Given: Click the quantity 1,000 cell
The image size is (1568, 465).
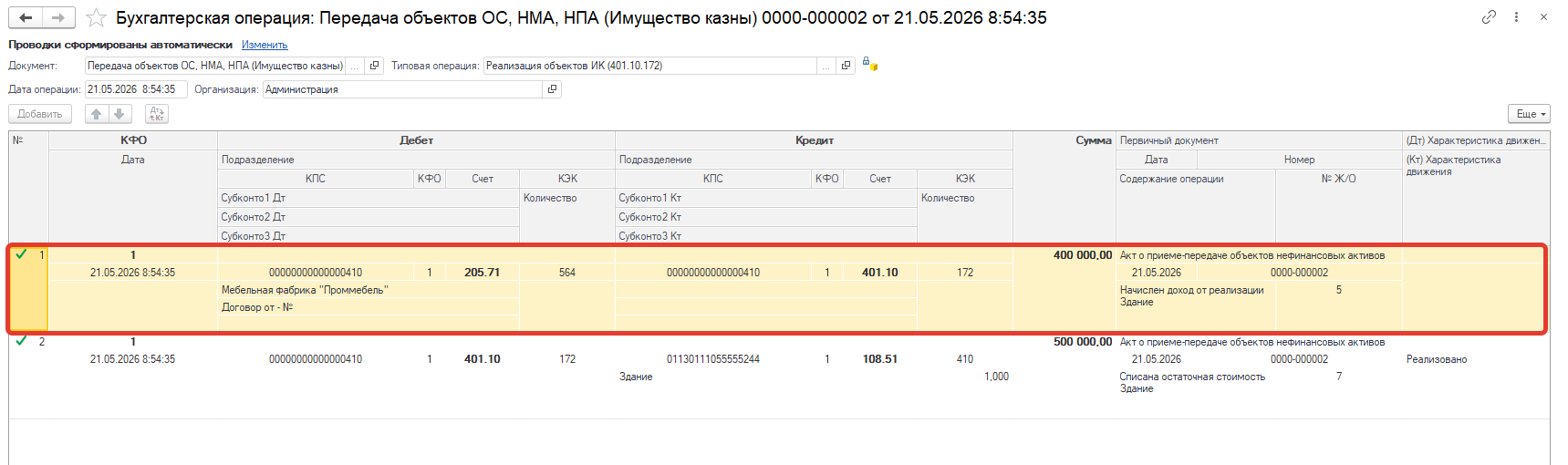Looking at the screenshot, I should 996,377.
